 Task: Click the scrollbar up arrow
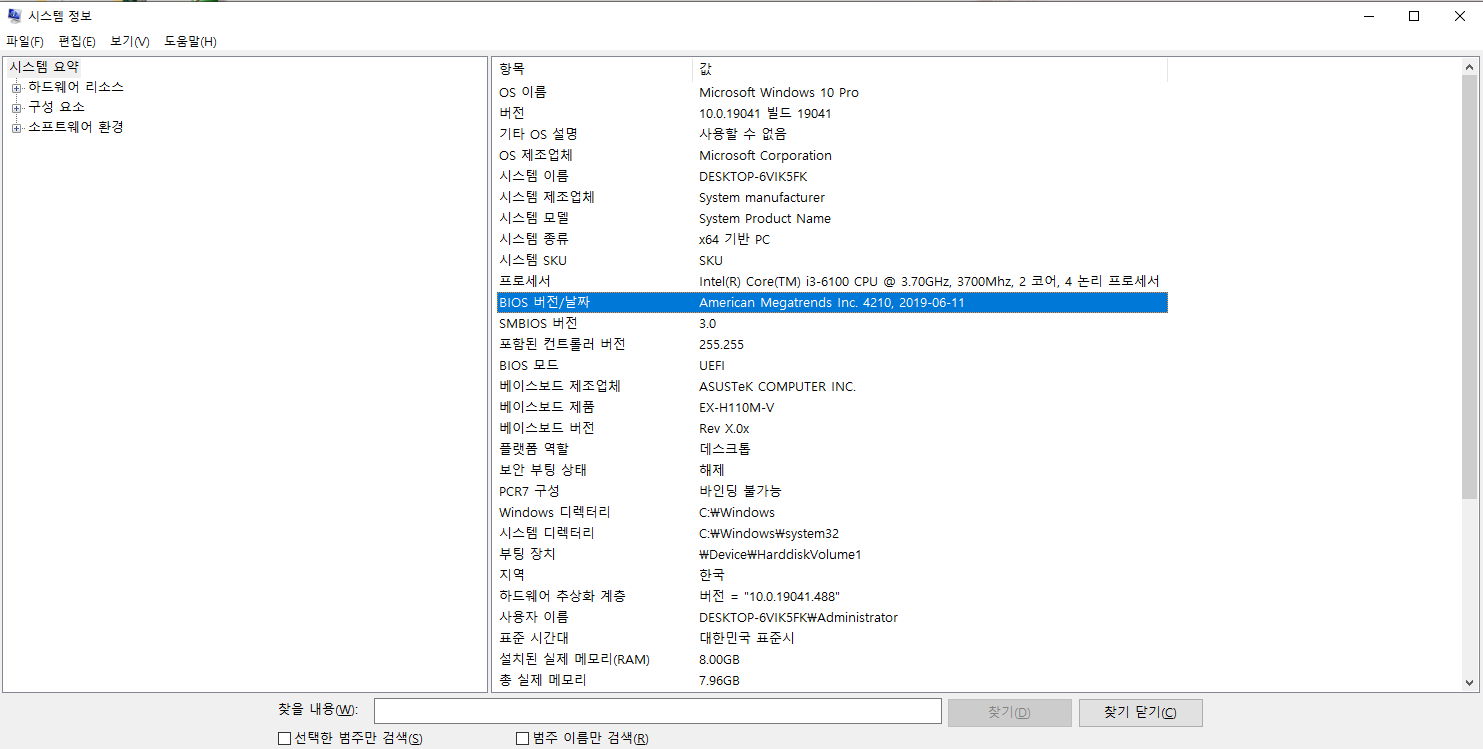tap(1470, 66)
